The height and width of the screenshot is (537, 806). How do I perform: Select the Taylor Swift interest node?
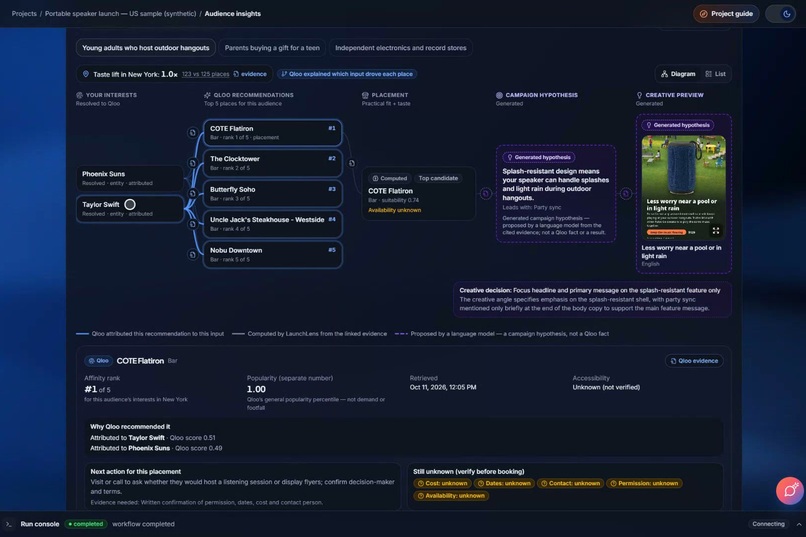[x=130, y=209]
